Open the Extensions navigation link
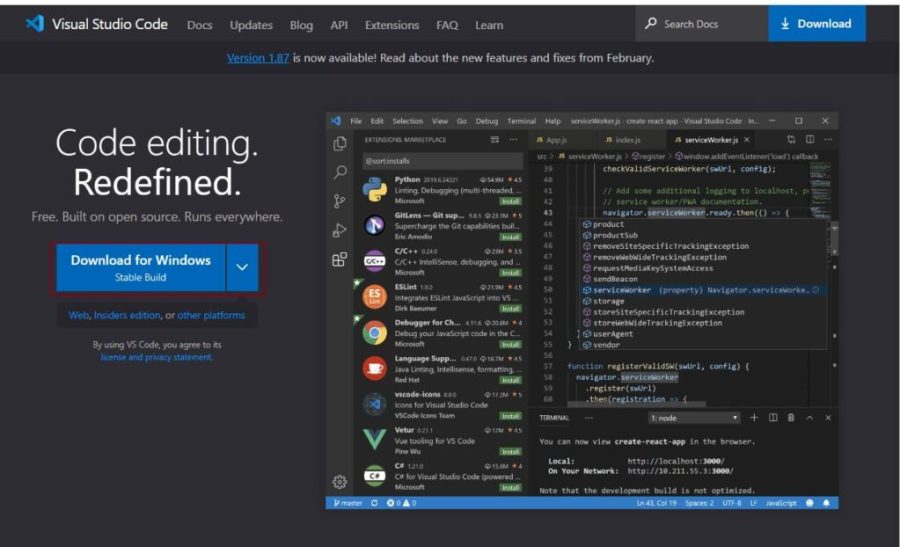 (392, 25)
